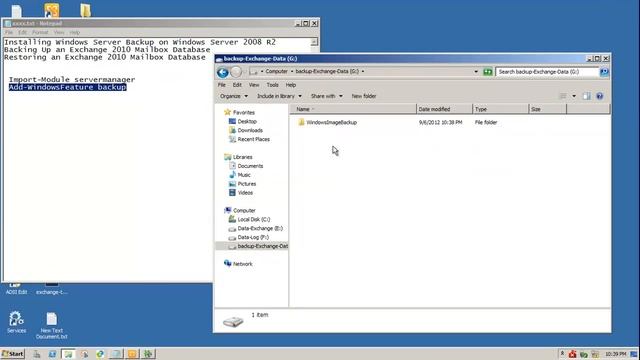Click the Favorites star icon in navigation pane

click(x=227, y=112)
